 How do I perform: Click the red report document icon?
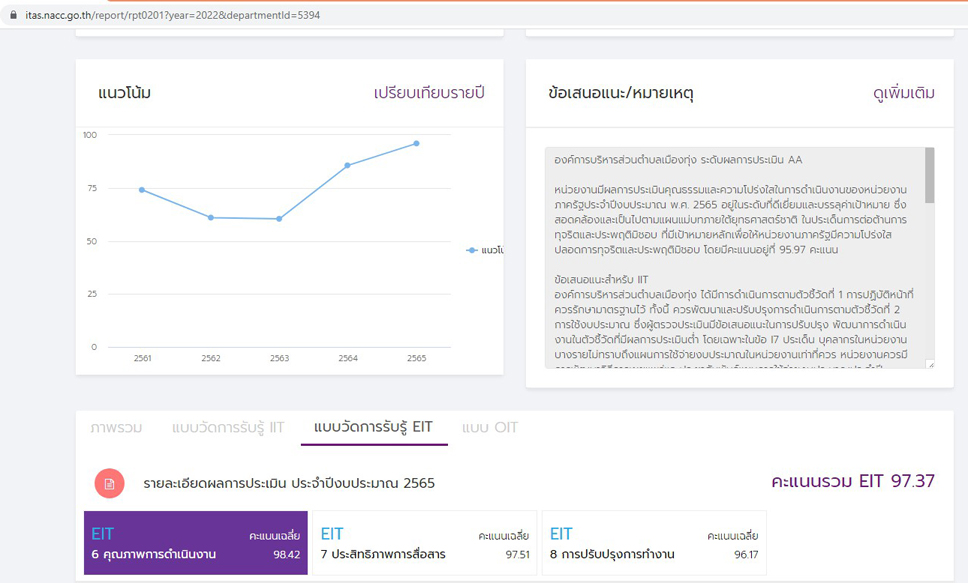click(110, 483)
